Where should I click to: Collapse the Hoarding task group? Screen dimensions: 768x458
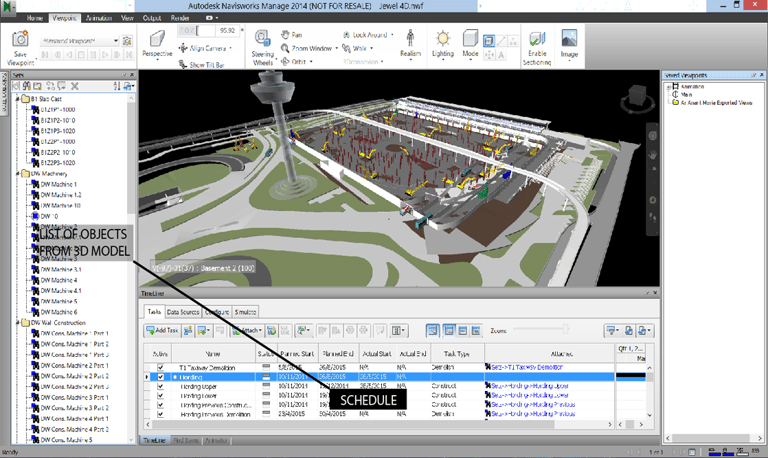click(175, 377)
